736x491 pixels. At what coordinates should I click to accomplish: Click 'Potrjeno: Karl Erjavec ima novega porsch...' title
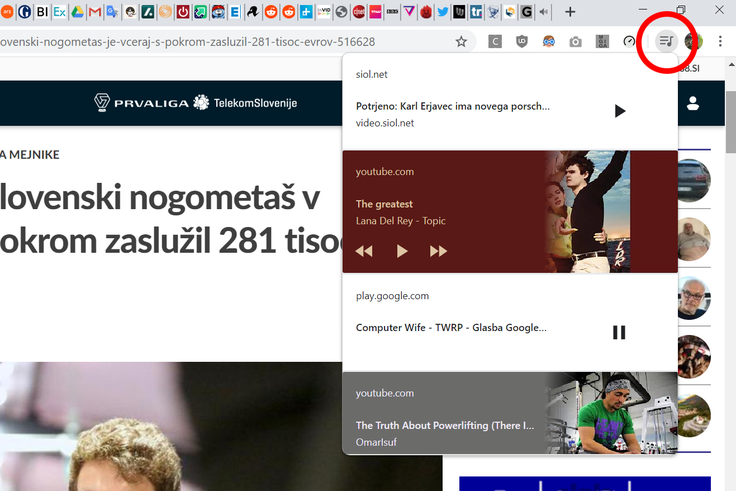tap(452, 107)
